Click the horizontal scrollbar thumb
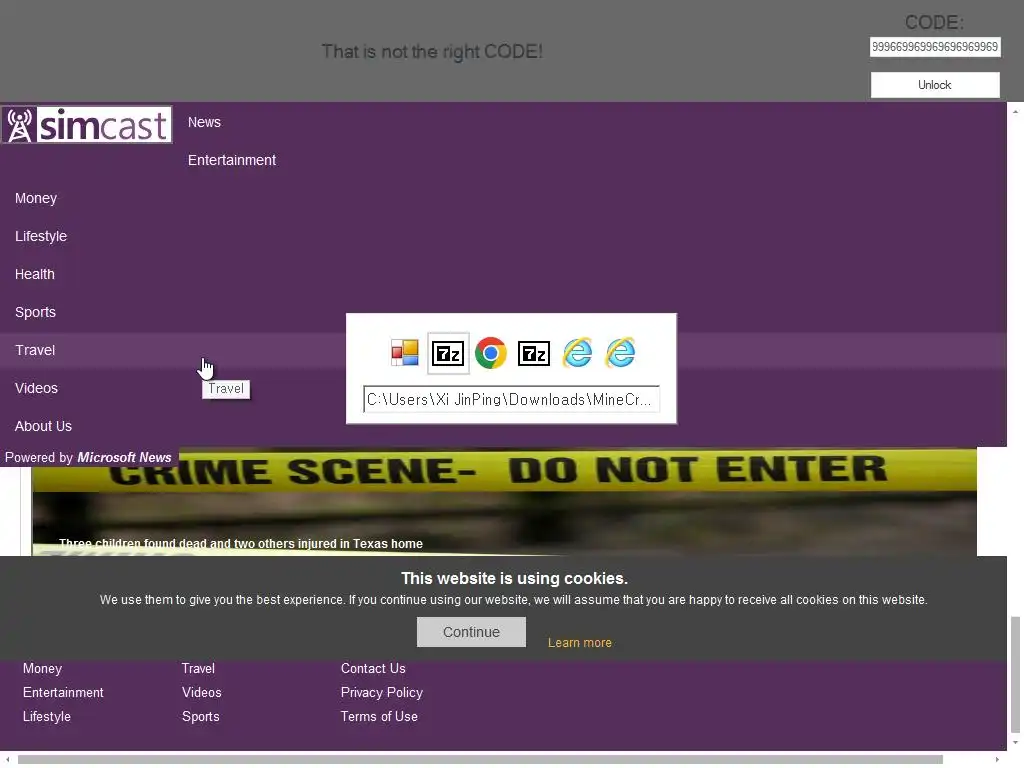The width and height of the screenshot is (1024, 768). click(x=481, y=760)
